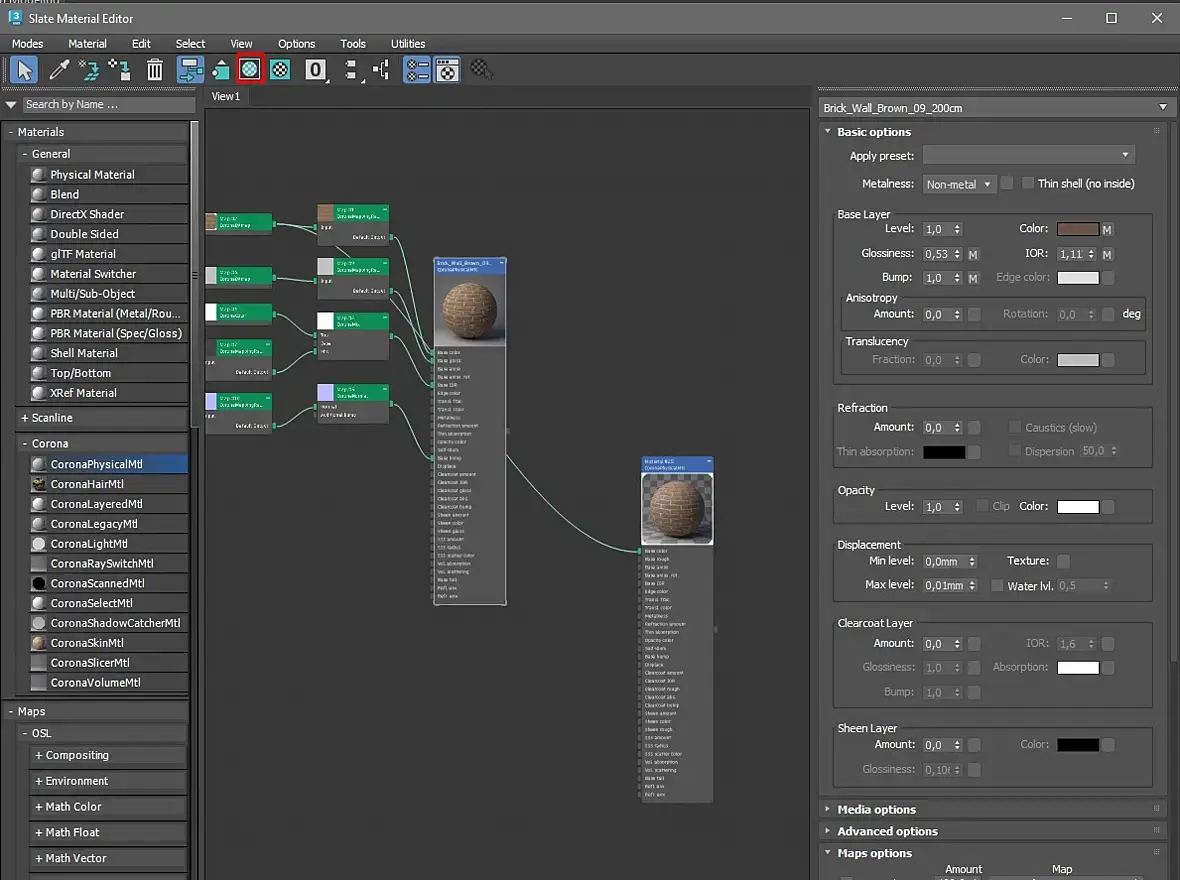Enable the Water lvl. checkbox
The height and width of the screenshot is (880, 1180).
pyautogui.click(x=997, y=586)
